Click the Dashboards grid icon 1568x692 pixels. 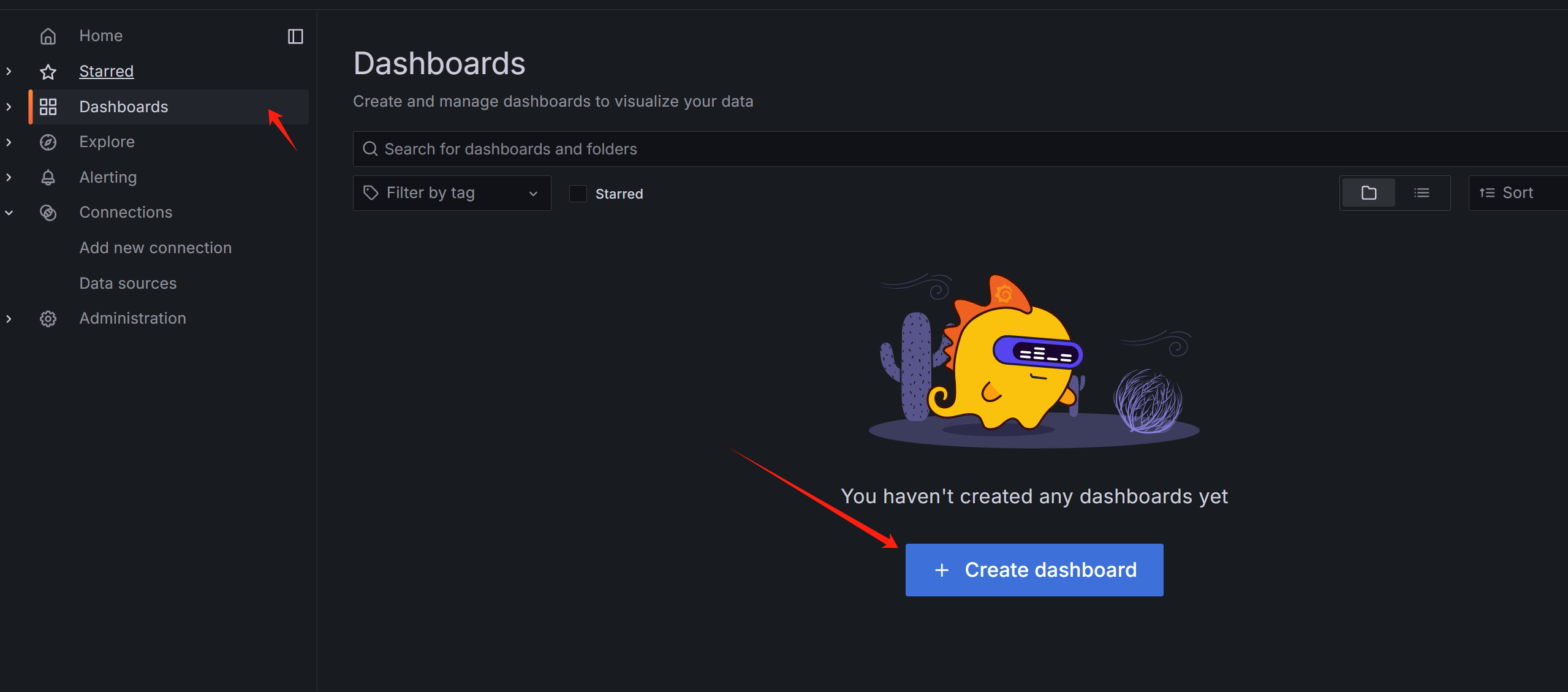click(x=48, y=107)
